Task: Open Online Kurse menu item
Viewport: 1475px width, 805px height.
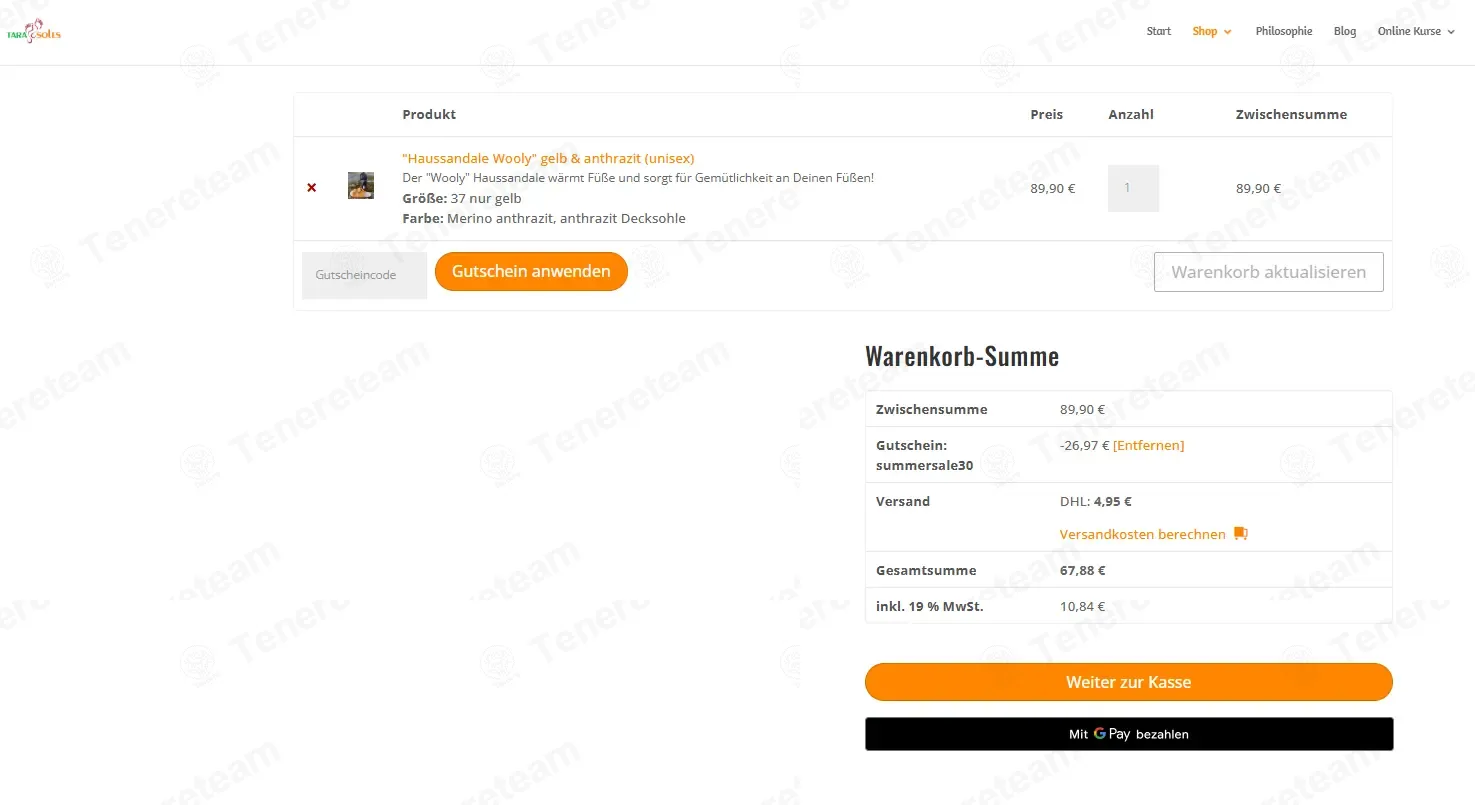Action: tap(1409, 31)
